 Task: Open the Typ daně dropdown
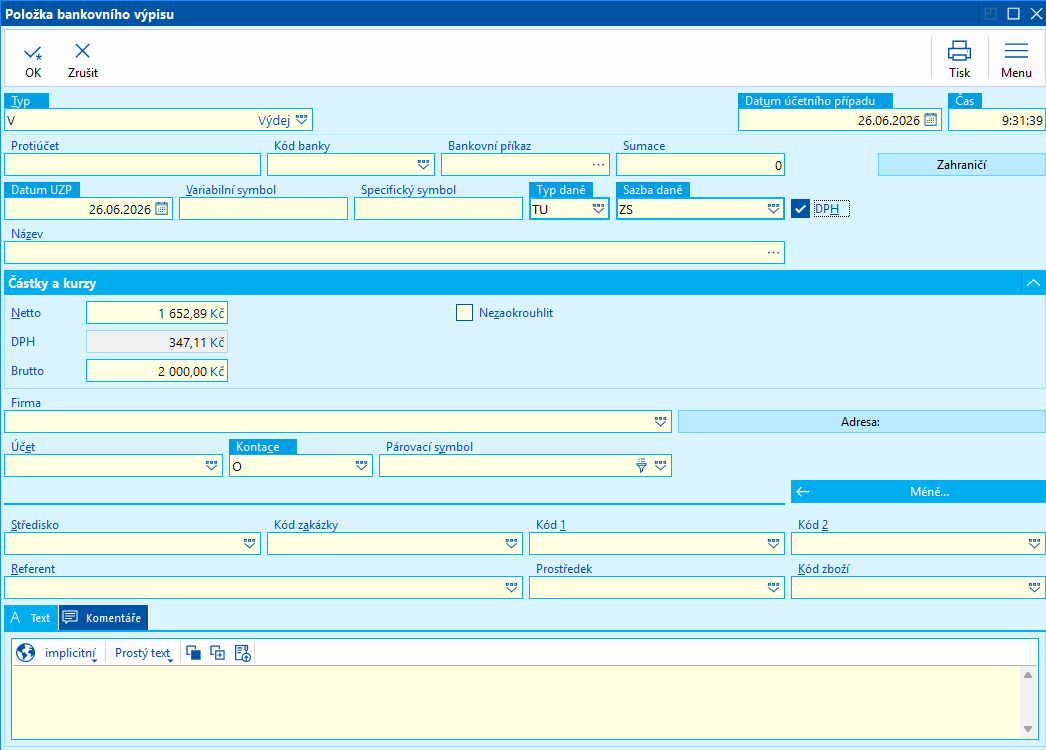pyautogui.click(x=598, y=209)
